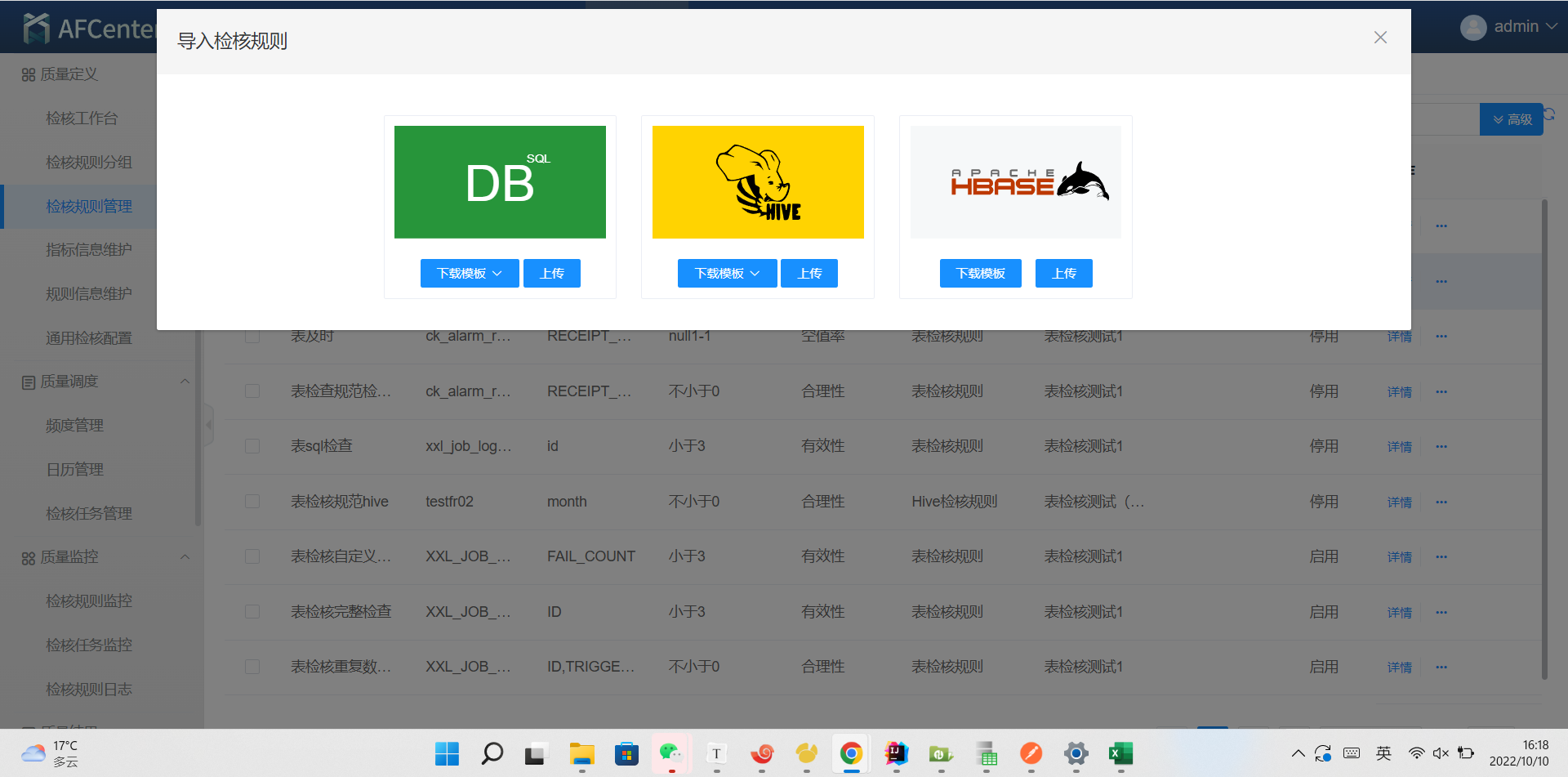Open 检核工作台 in the sidebar
The image size is (1568, 777).
pyautogui.click(x=82, y=118)
